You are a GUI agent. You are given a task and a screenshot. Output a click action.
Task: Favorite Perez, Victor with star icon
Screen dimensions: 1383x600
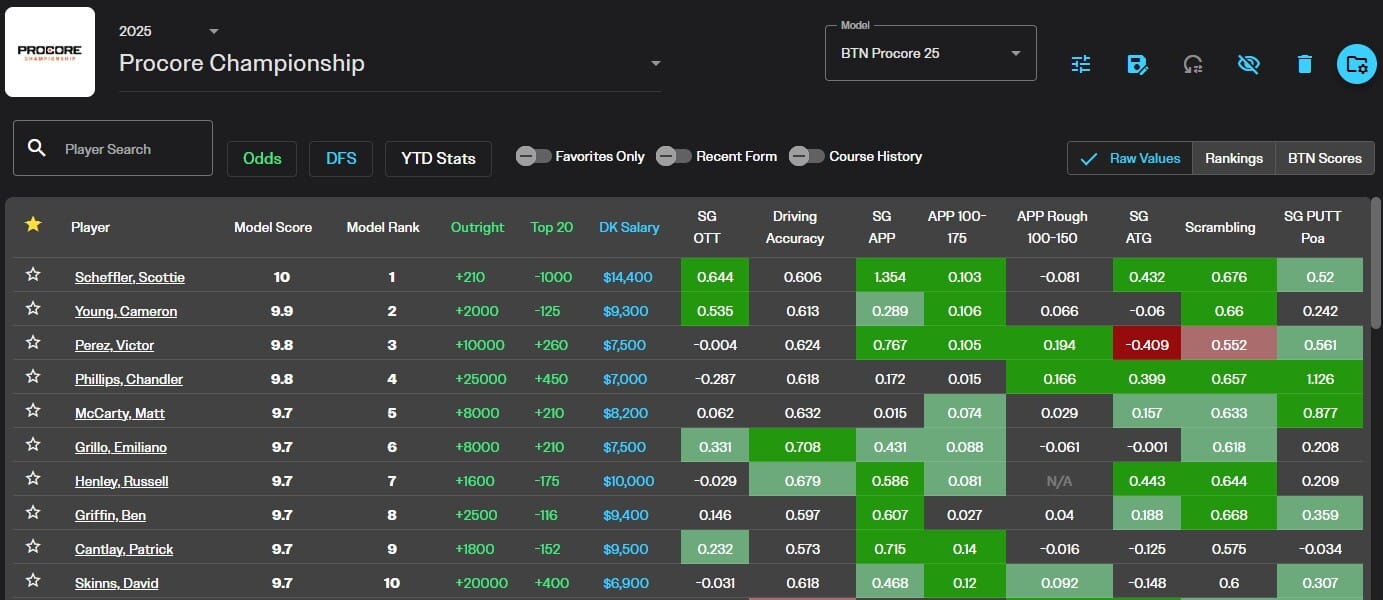(33, 342)
